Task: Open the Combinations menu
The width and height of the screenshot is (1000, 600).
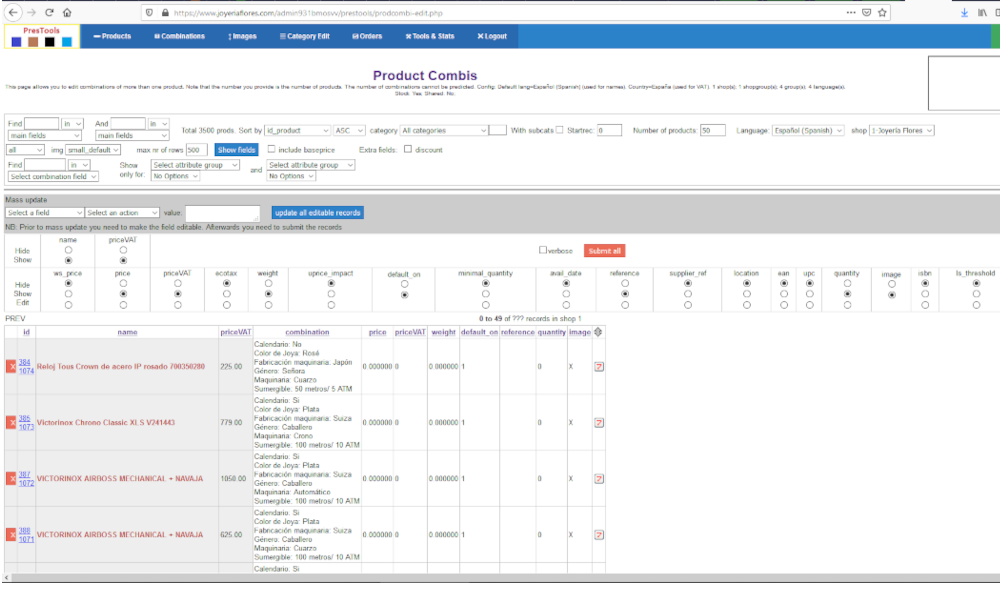Action: click(179, 36)
